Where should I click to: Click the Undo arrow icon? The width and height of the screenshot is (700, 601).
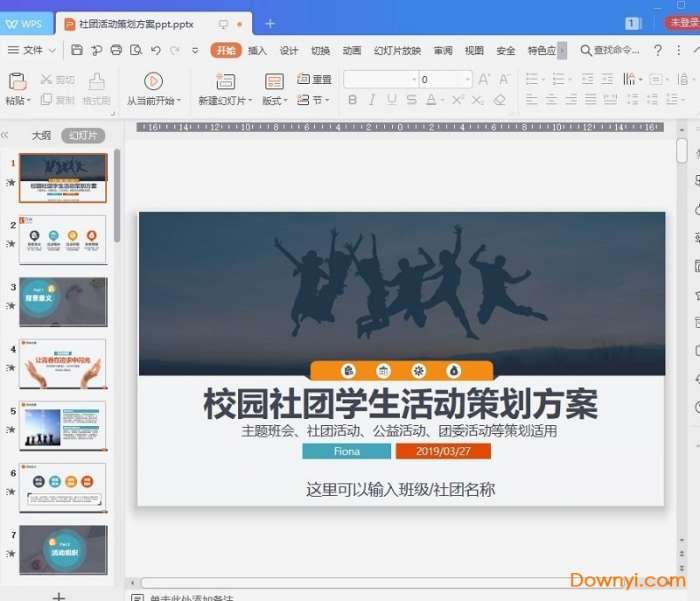point(156,50)
